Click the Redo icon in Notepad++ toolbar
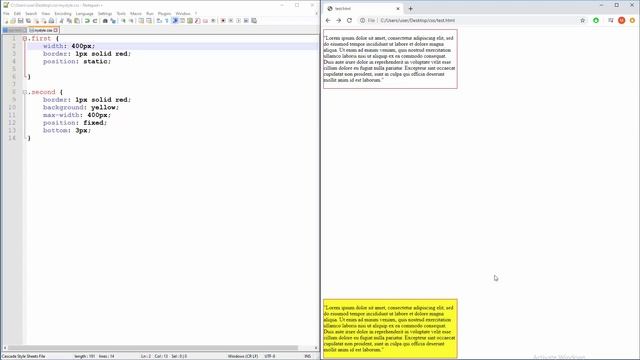This screenshot has height=360, width=640. tap(95, 21)
